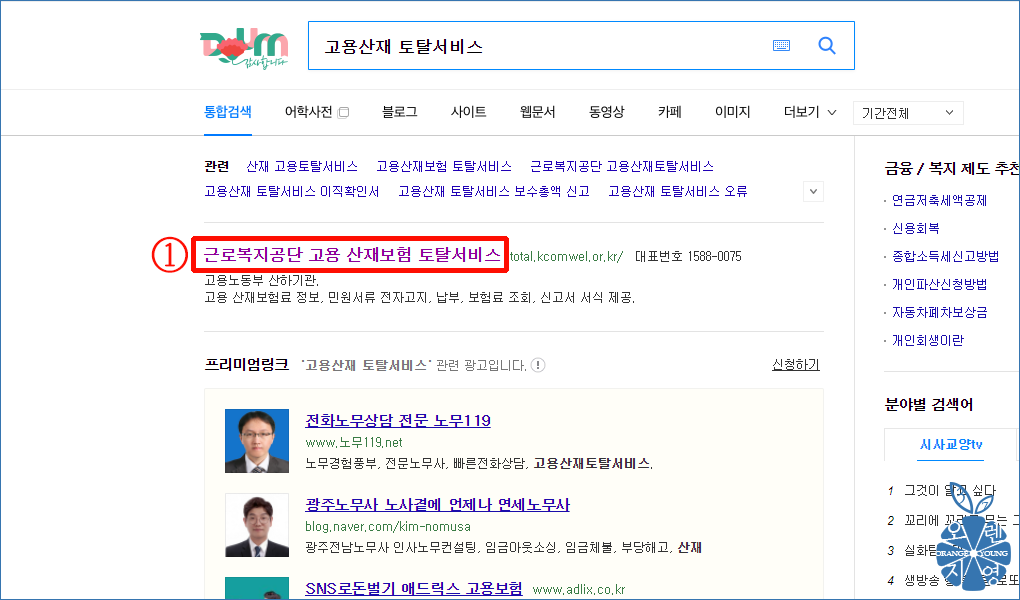1020x600 pixels.
Task: Click related search 고용산재 토탈서비스 오류
Action: coord(678,191)
